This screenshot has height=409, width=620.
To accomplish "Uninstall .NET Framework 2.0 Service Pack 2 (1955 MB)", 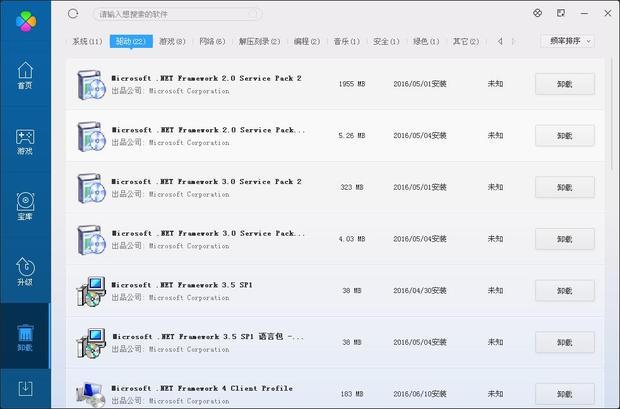I will tap(565, 84).
